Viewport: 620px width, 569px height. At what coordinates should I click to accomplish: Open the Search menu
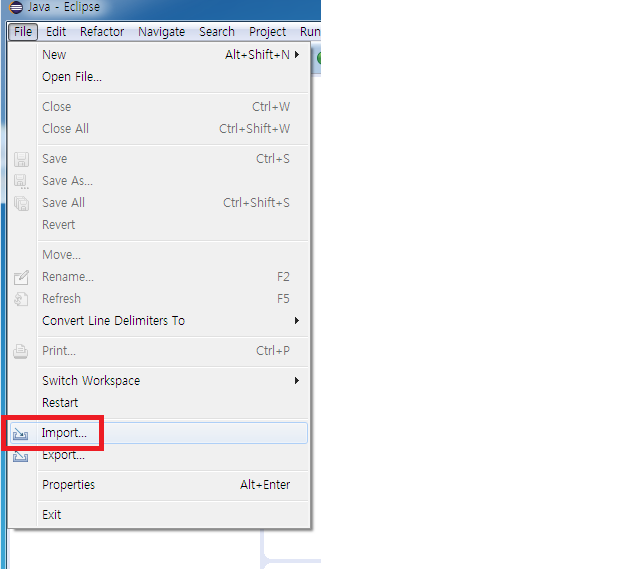coord(217,32)
